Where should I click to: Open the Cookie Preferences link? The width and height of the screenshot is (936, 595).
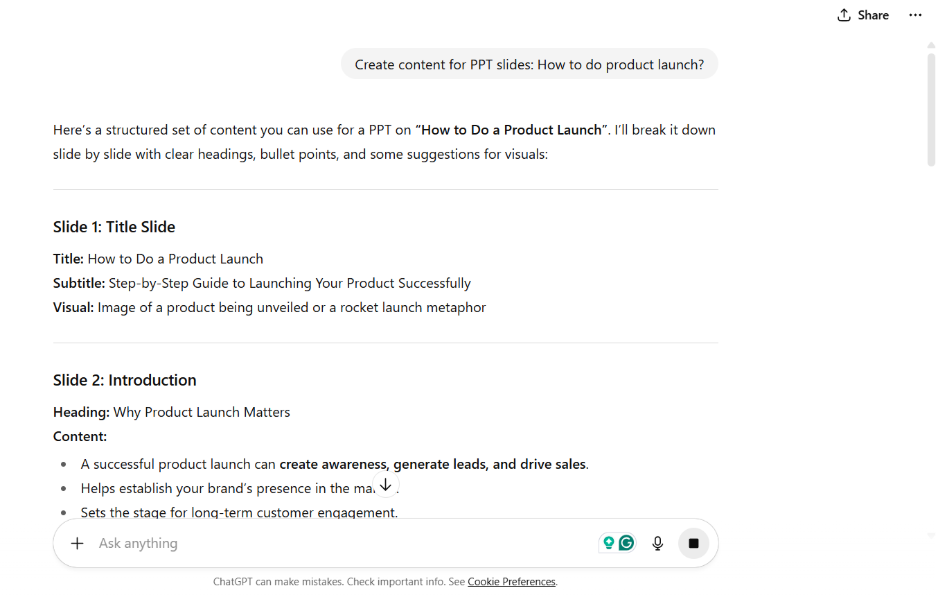pos(512,581)
